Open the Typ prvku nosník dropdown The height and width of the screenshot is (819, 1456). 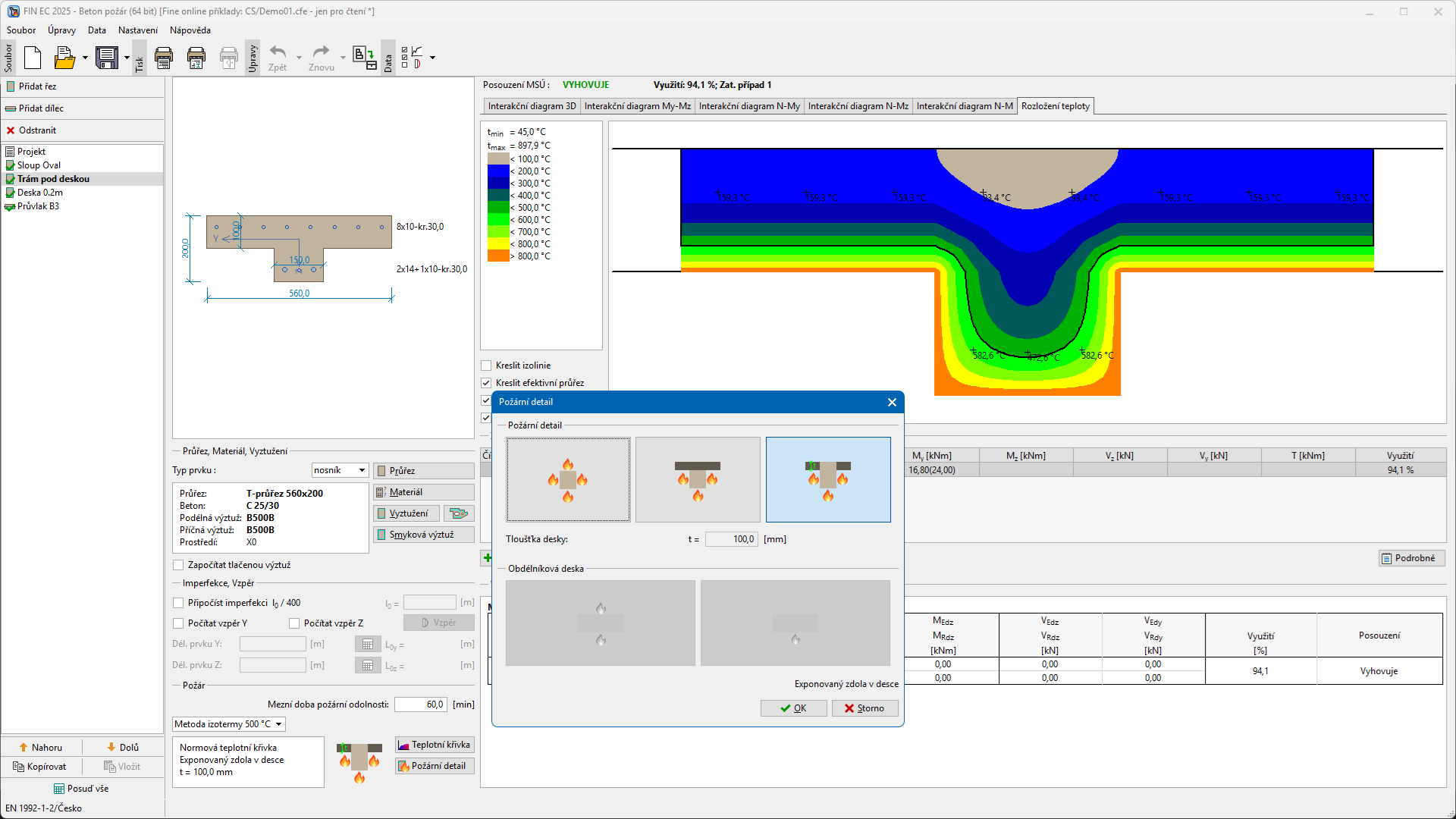340,470
